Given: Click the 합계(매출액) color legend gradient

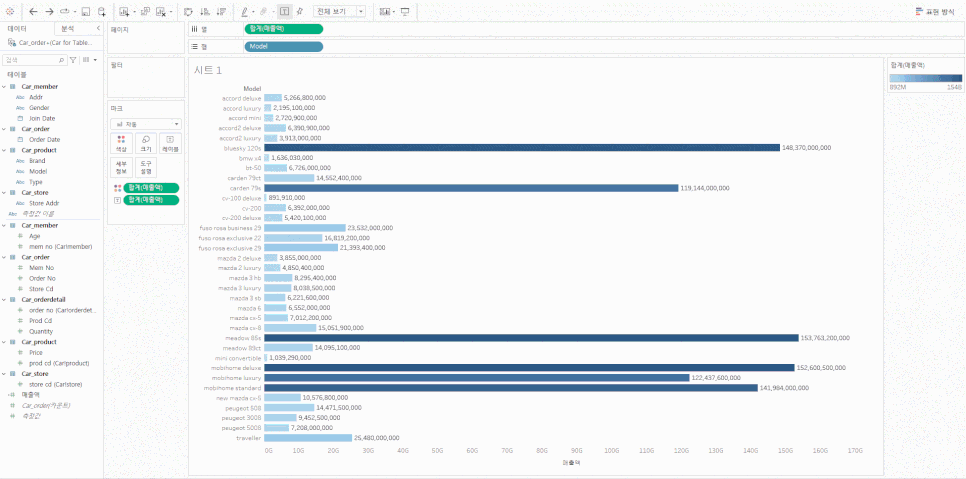Looking at the screenshot, I should coord(925,78).
